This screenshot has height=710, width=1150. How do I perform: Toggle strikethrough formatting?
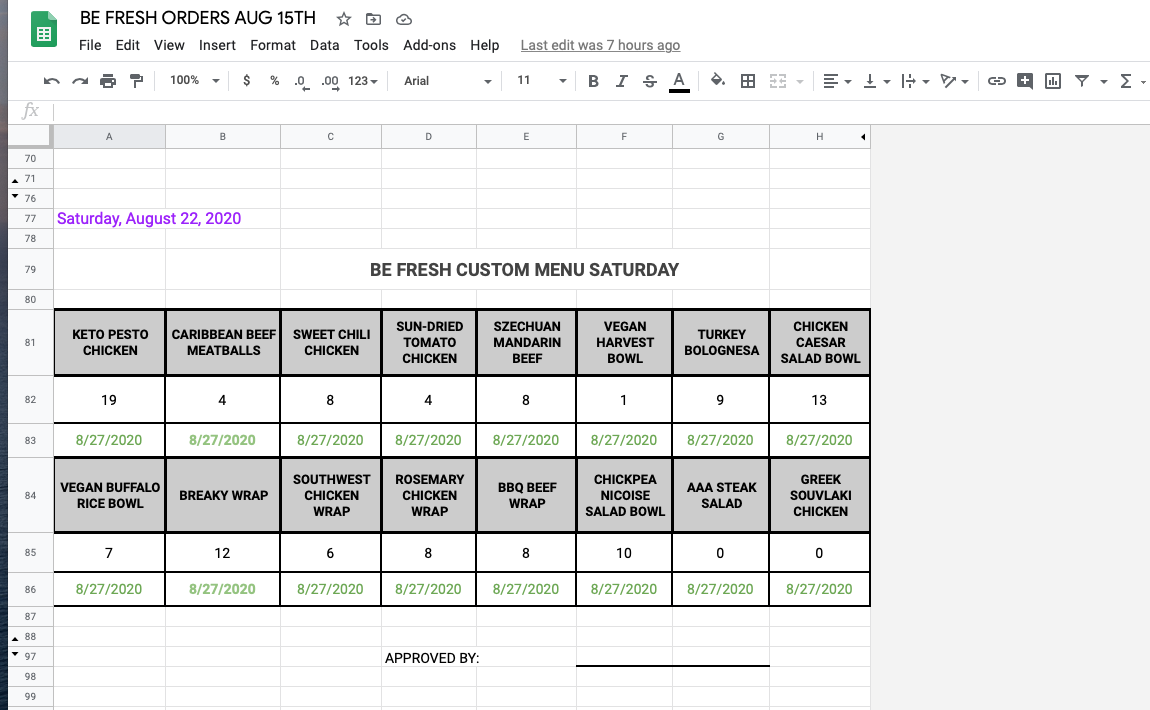pos(650,81)
